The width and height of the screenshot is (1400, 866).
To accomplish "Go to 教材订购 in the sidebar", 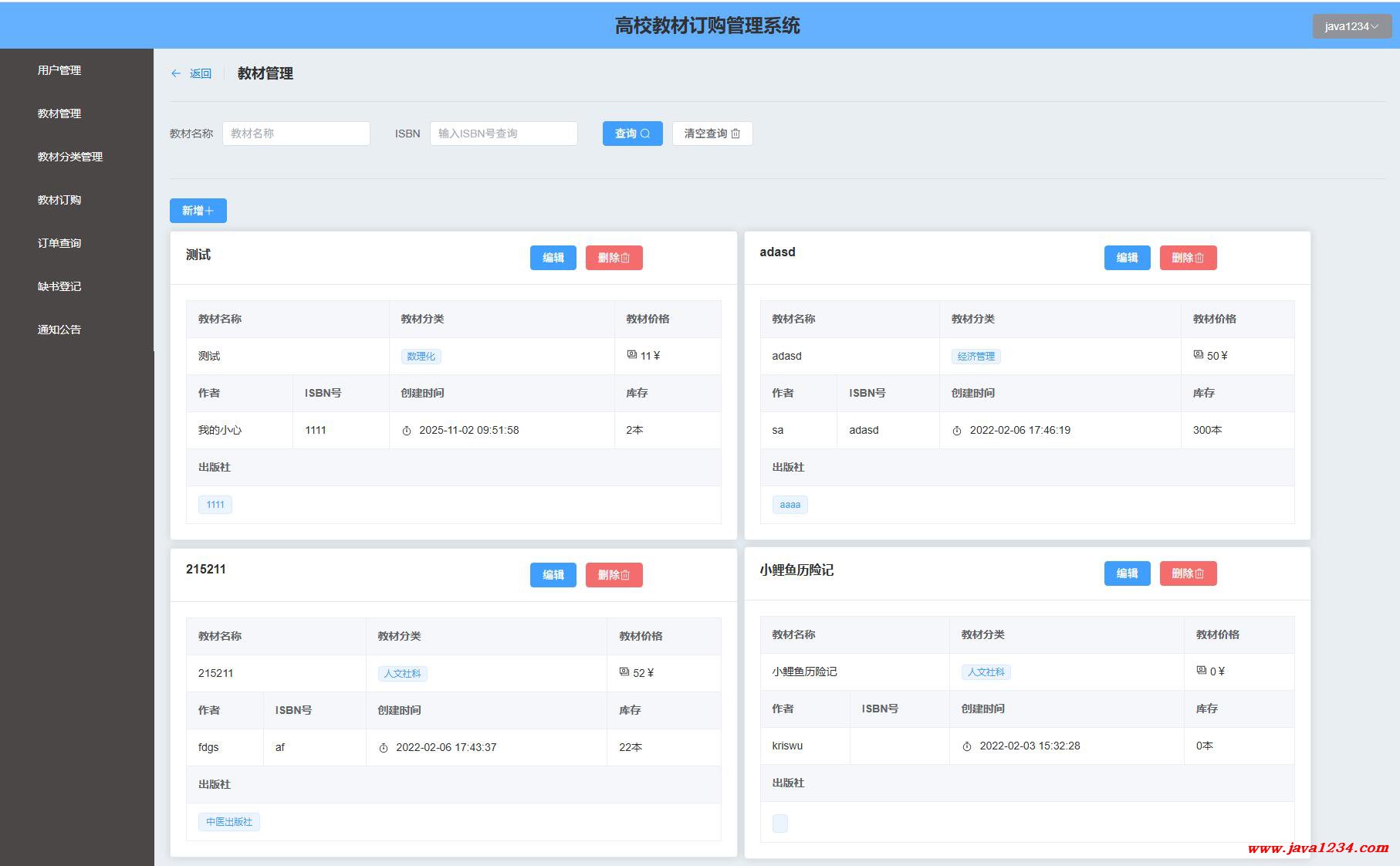I will [59, 200].
